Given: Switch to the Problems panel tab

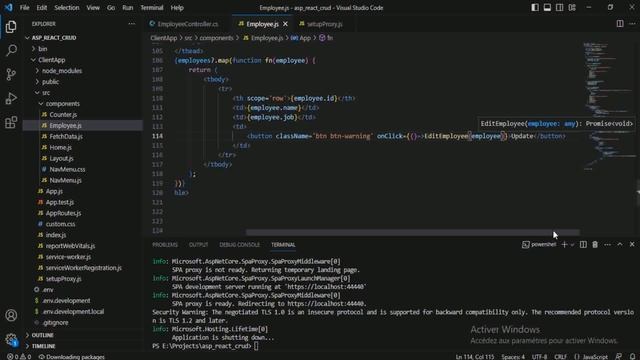Looking at the screenshot, I should tap(165, 245).
